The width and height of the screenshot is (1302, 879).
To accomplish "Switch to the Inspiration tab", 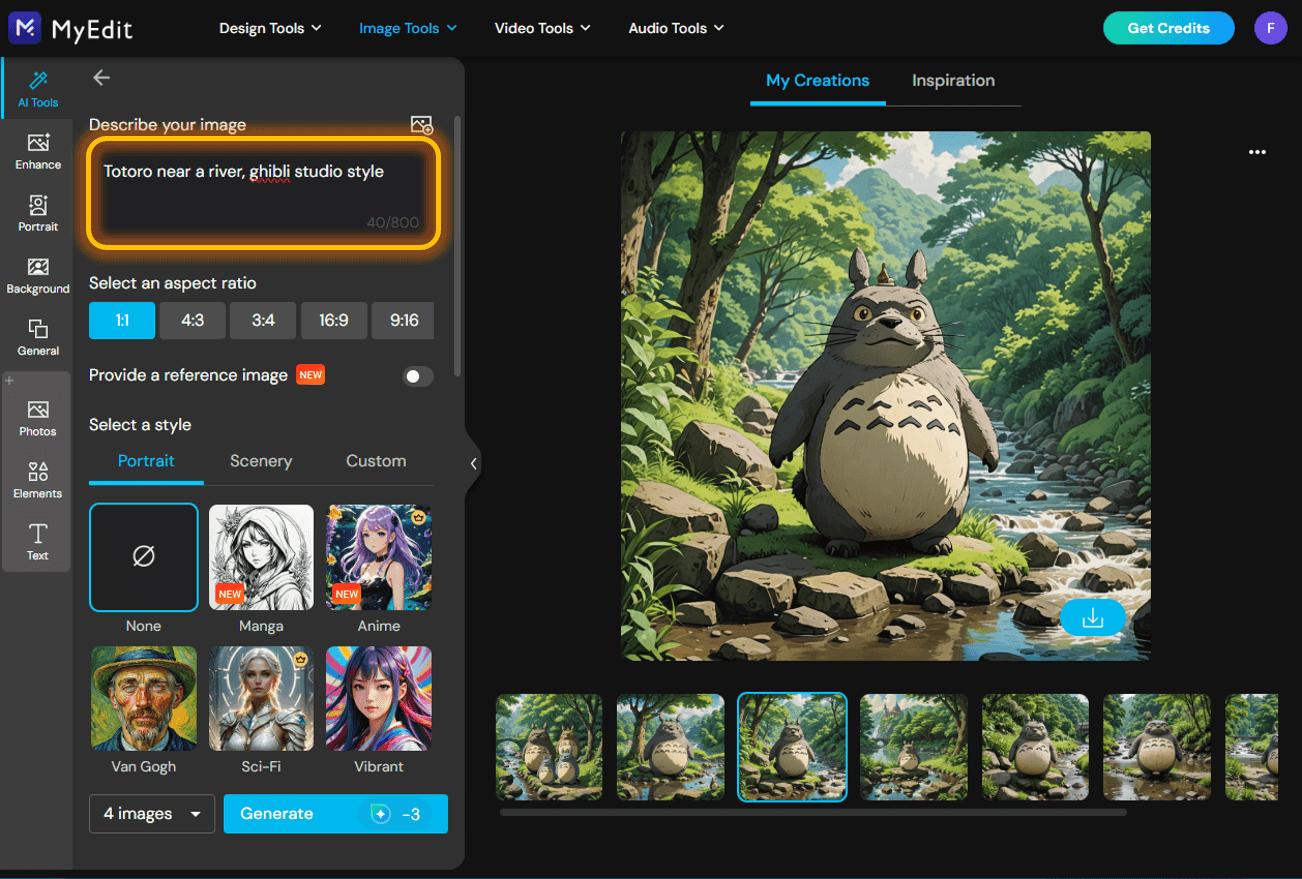I will coord(952,80).
